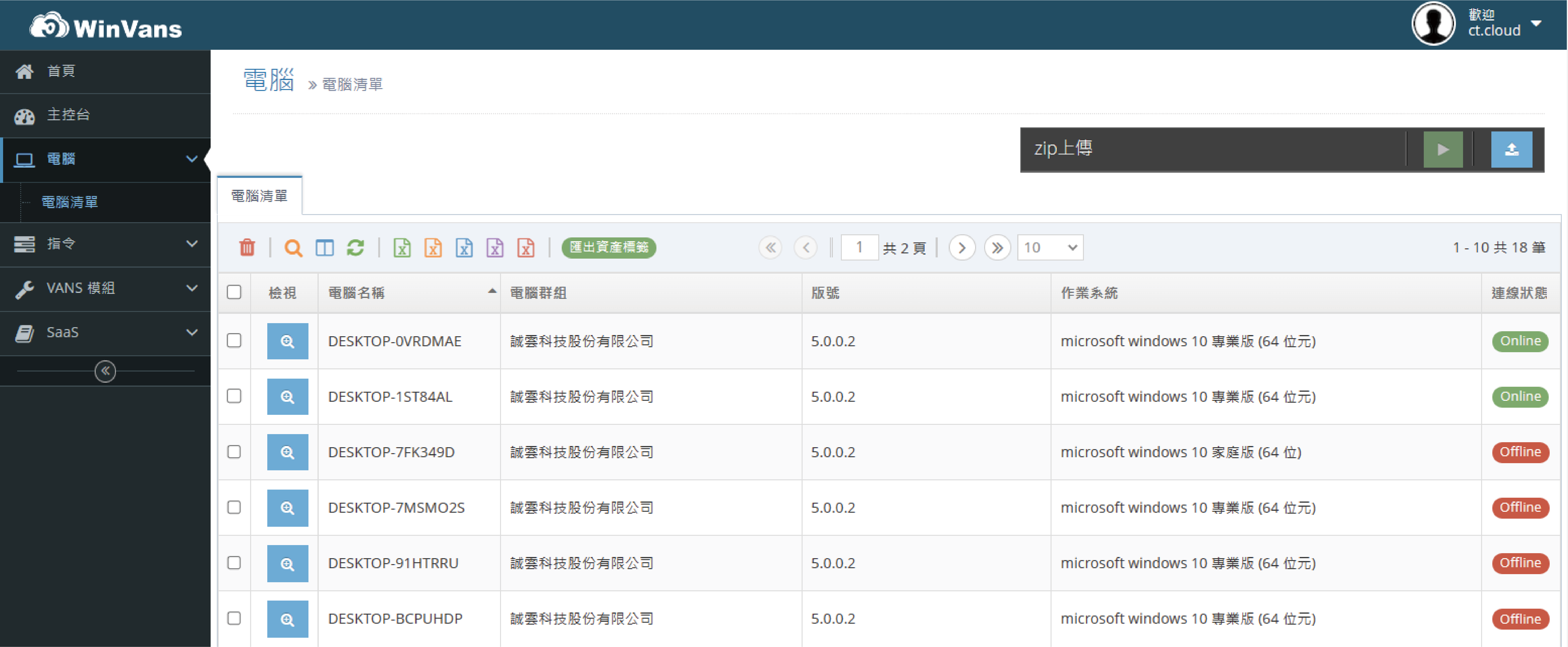
Task: Sort by 電腦名稱 column header
Action: click(x=409, y=293)
